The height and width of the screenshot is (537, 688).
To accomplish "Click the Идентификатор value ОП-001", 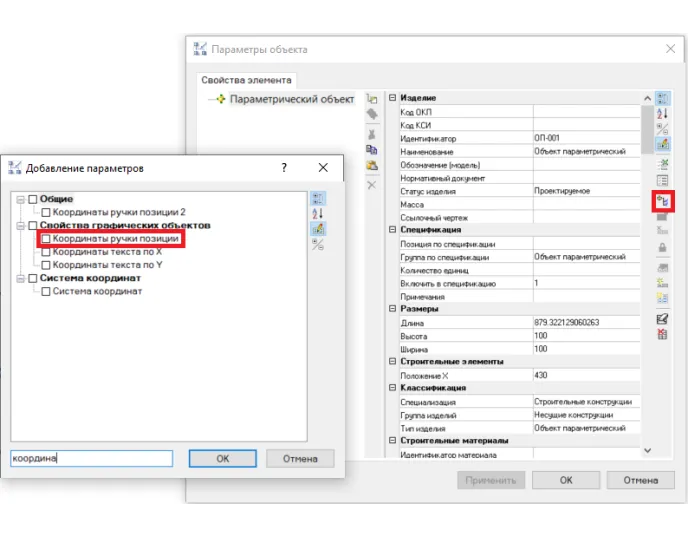I will pyautogui.click(x=587, y=138).
